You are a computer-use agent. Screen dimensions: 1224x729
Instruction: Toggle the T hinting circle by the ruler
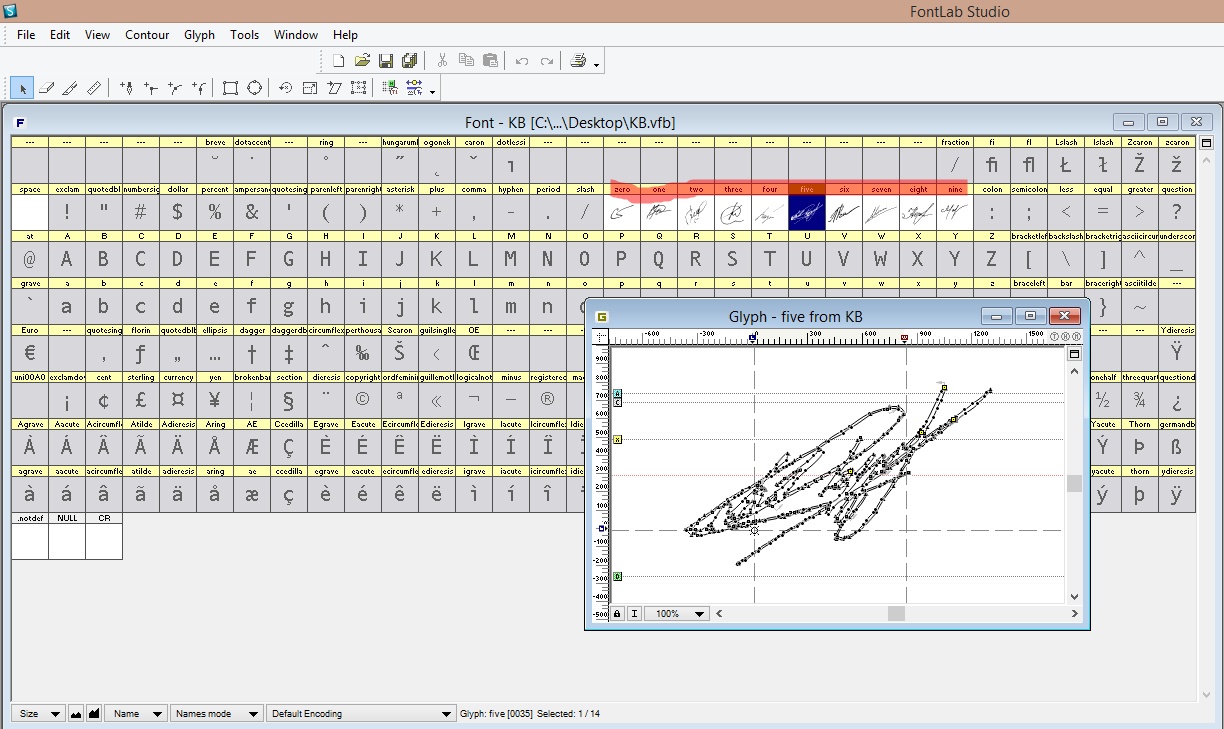coord(1056,337)
